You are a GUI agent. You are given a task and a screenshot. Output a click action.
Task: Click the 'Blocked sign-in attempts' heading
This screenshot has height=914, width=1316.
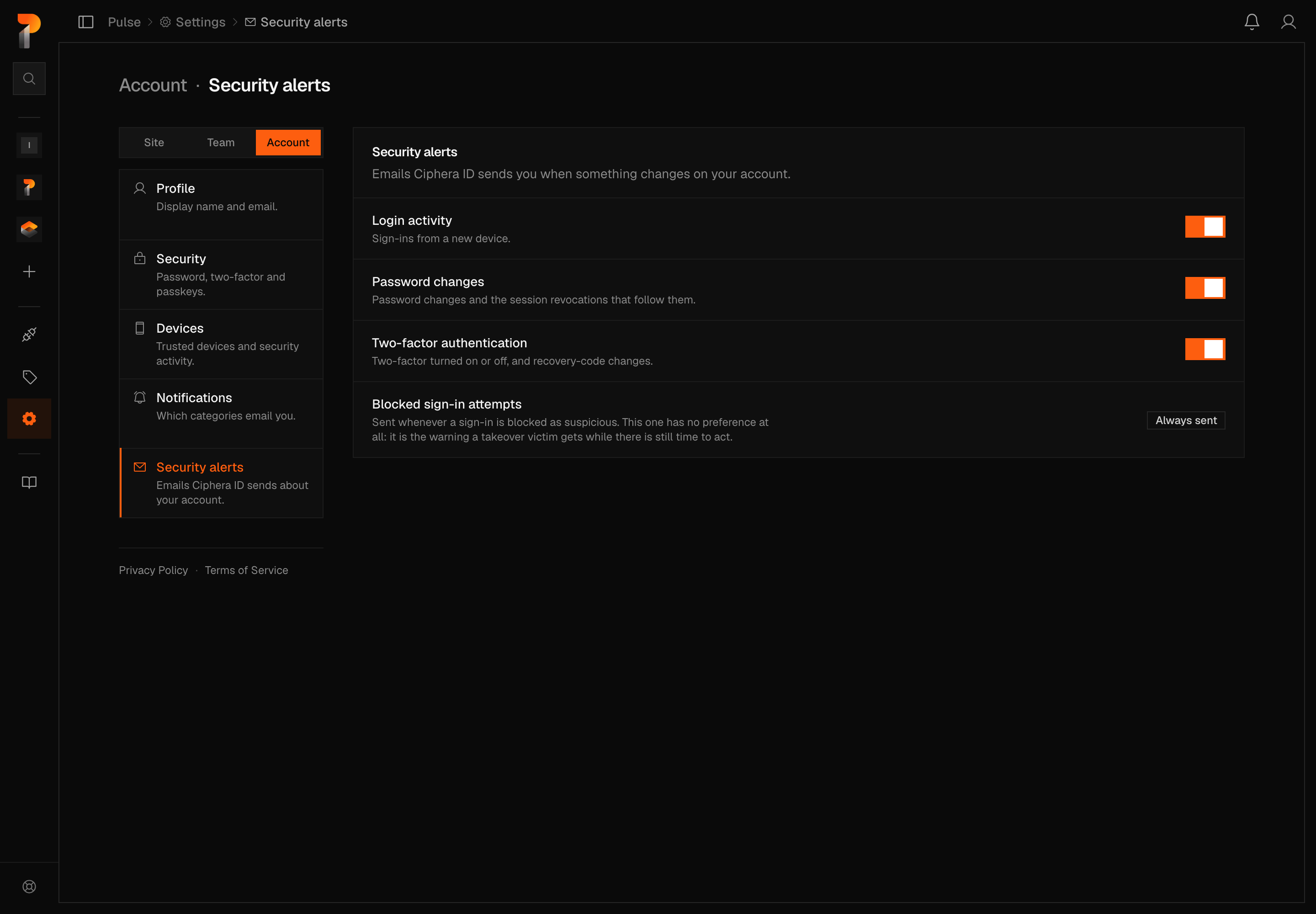click(447, 404)
